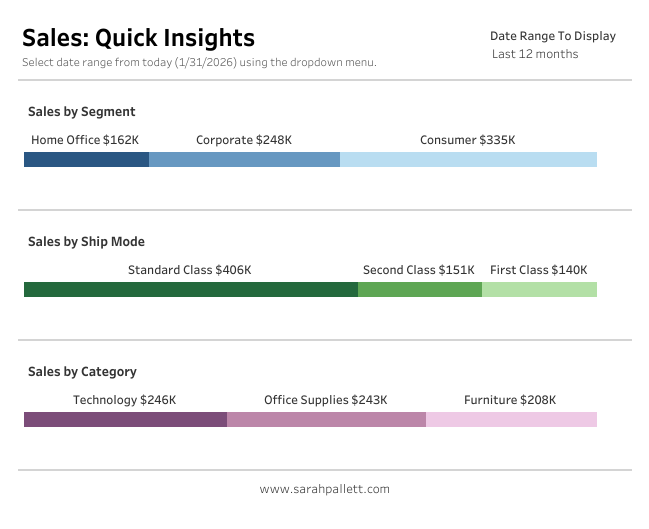Screen dimensions: 649x529
Task: Open the Date Range To Display dropdown
Action: click(x=535, y=54)
